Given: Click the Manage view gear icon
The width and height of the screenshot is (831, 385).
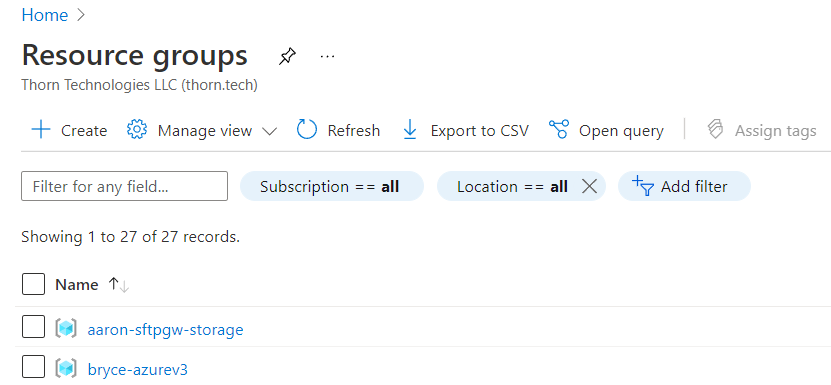Looking at the screenshot, I should (137, 130).
